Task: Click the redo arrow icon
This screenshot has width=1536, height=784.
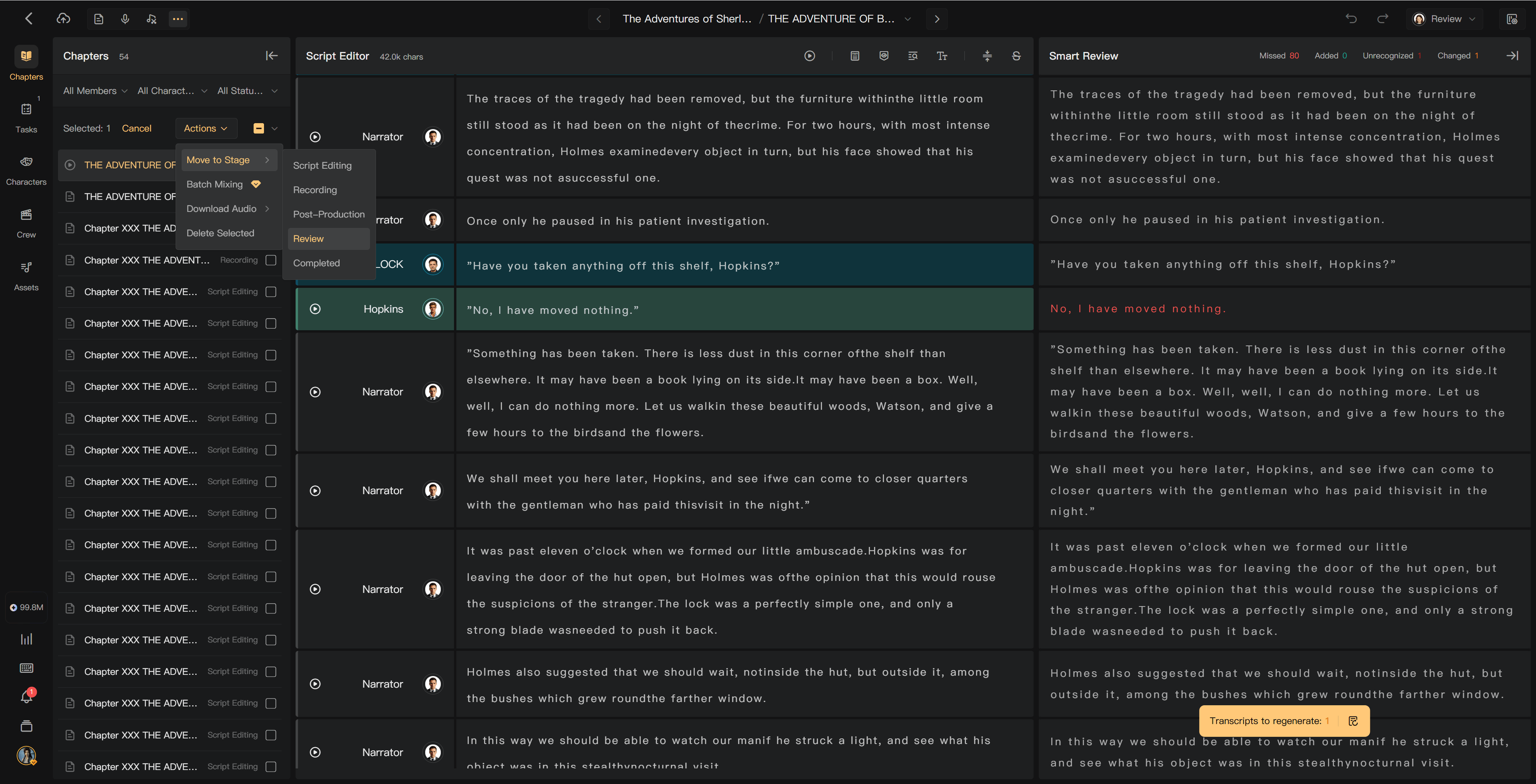Action: coord(1382,19)
